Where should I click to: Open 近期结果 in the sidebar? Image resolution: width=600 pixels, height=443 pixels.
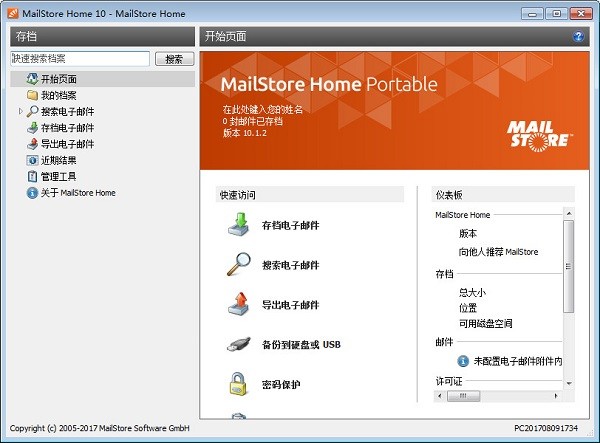click(59, 160)
